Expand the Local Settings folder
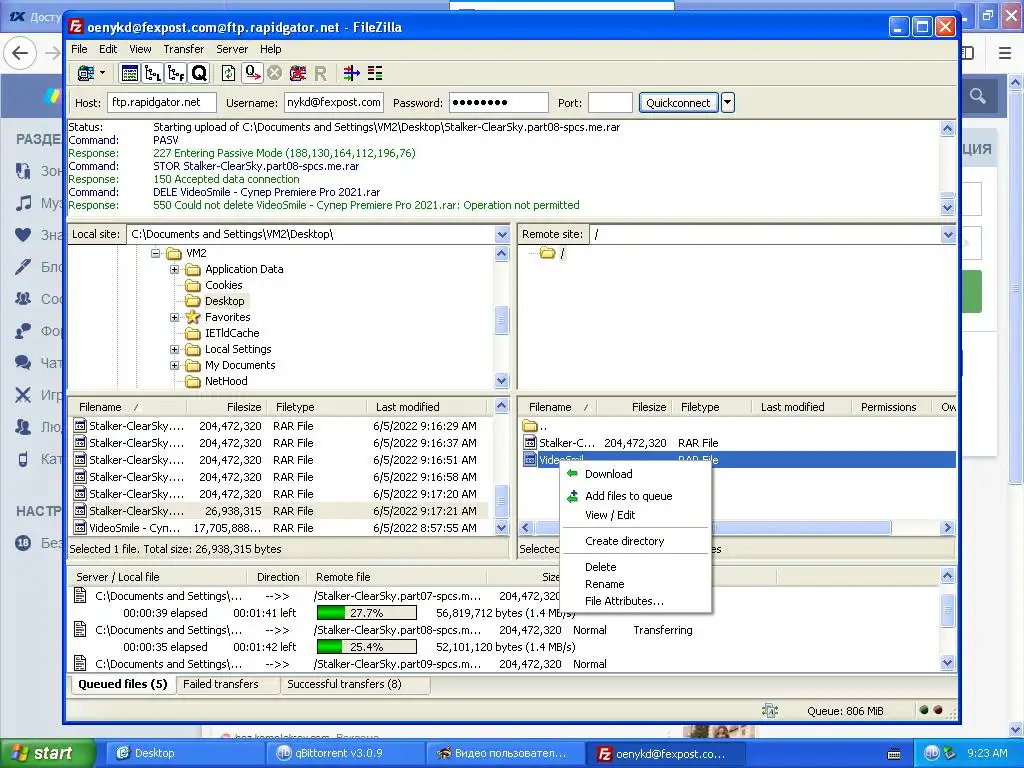The image size is (1024, 768). pyautogui.click(x=174, y=349)
